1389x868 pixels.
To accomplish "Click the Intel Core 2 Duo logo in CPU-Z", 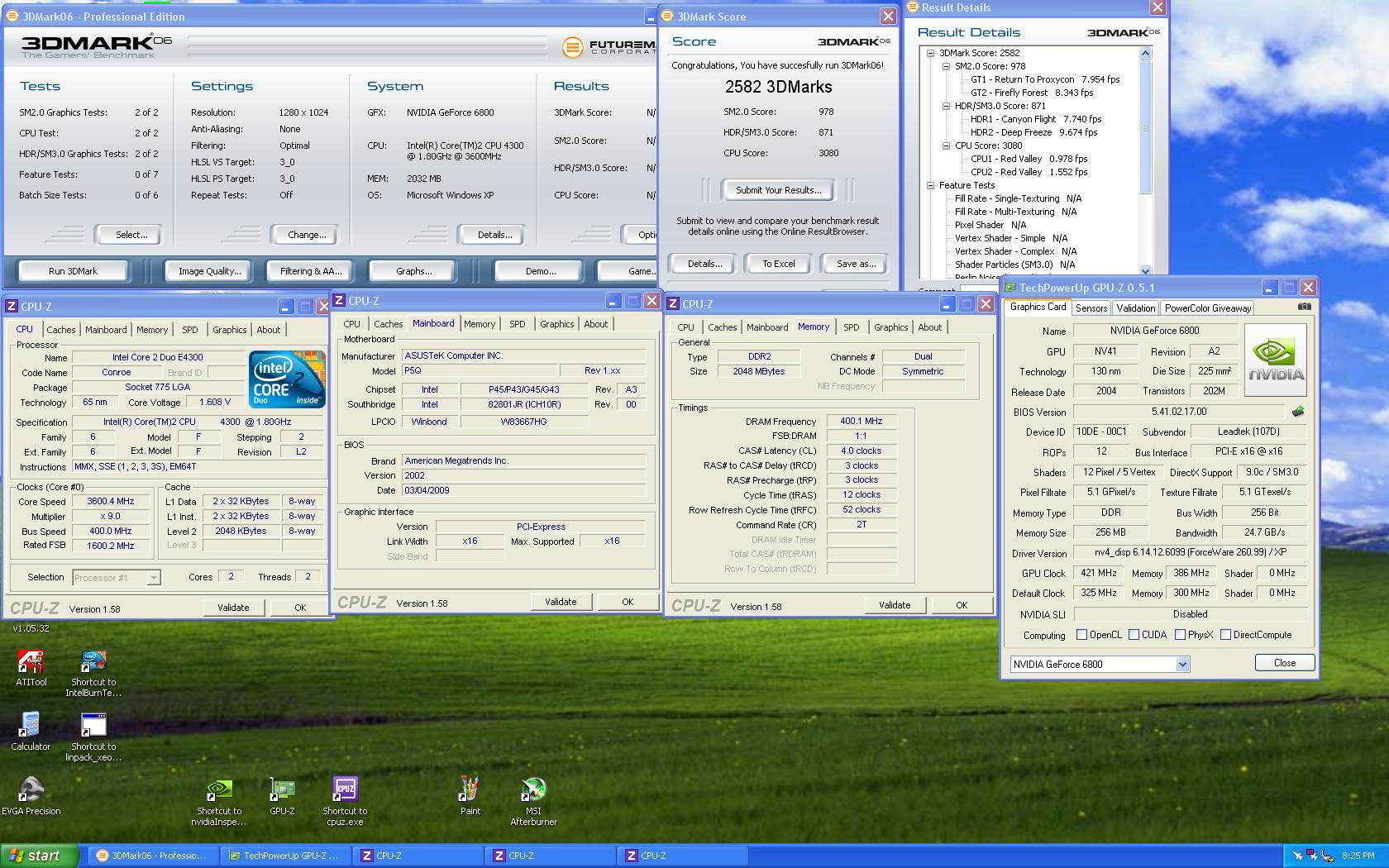I will 287,379.
